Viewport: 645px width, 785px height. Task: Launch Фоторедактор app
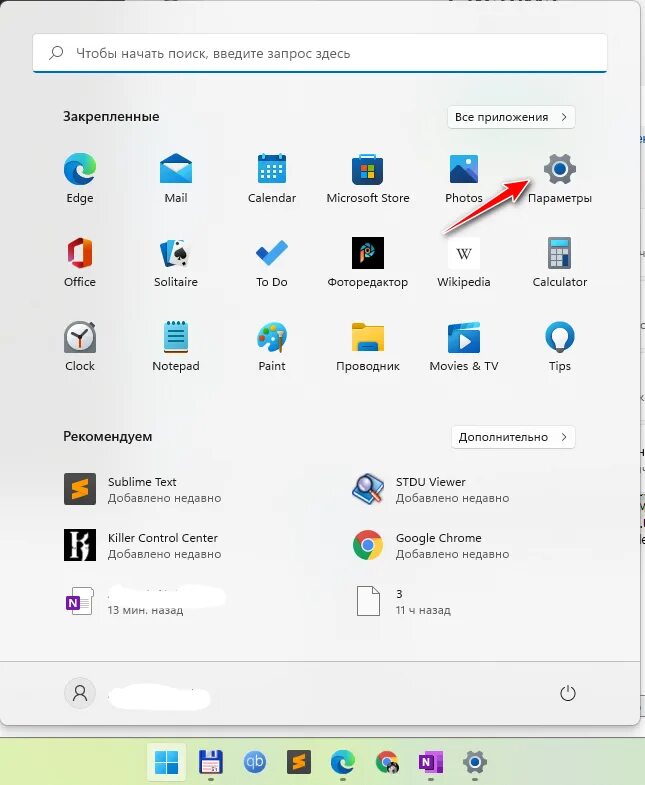click(x=368, y=263)
